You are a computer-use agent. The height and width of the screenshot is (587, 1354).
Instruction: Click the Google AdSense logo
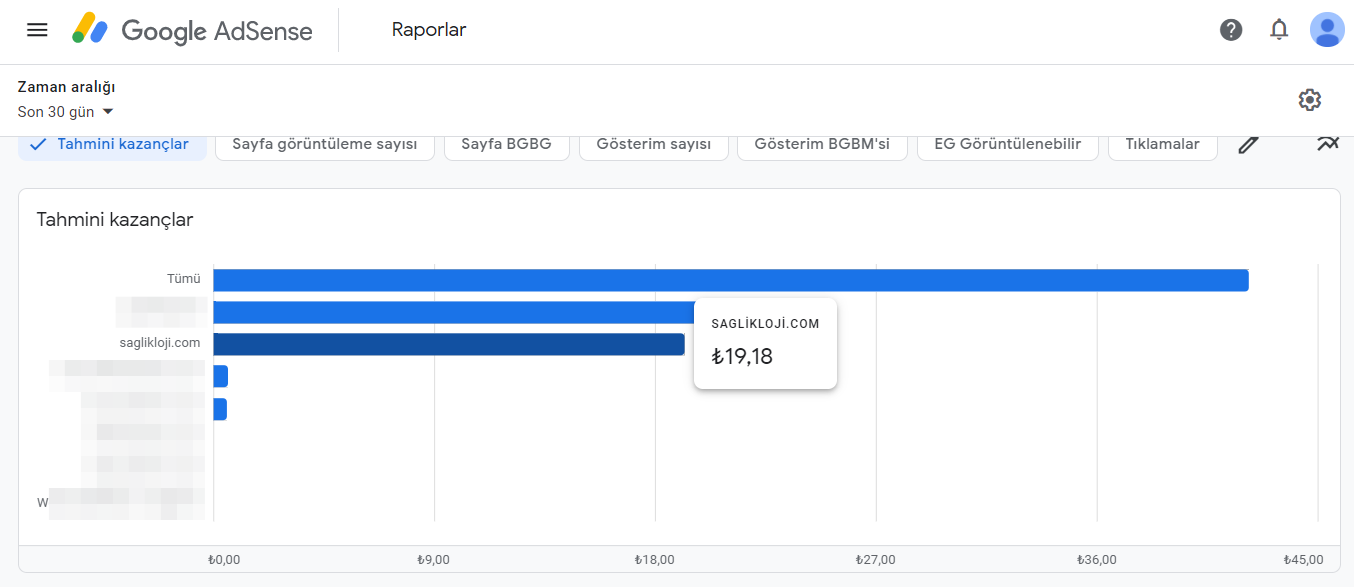[x=192, y=30]
